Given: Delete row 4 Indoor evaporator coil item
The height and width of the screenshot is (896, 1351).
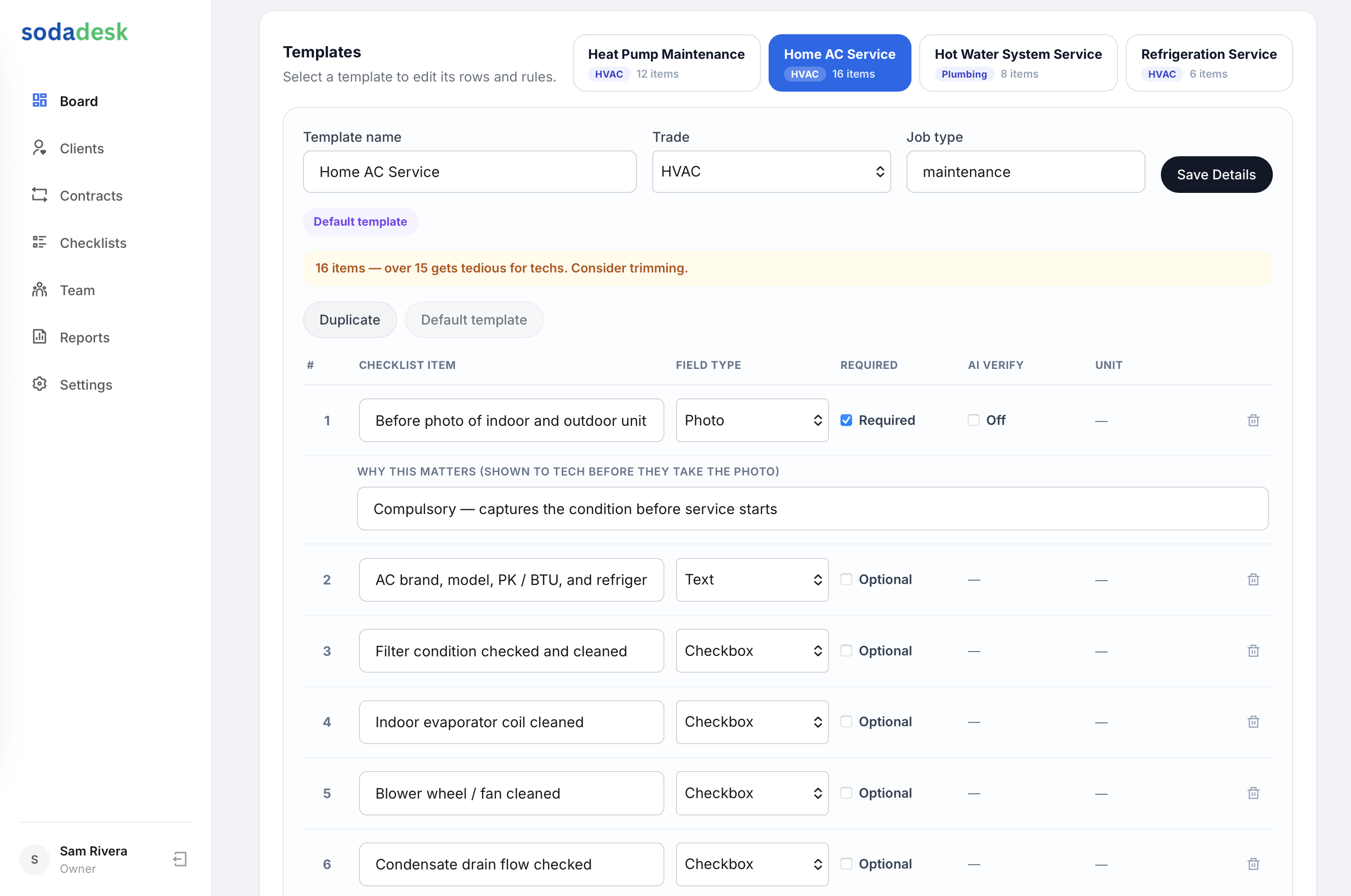Looking at the screenshot, I should click(x=1253, y=722).
